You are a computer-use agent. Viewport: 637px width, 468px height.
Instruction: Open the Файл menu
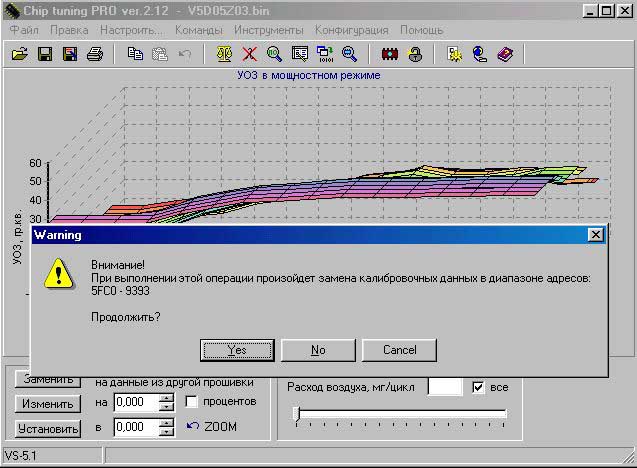pyautogui.click(x=24, y=30)
